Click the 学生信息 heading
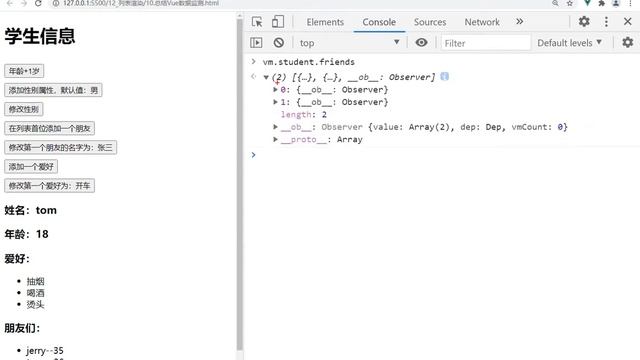The width and height of the screenshot is (640, 360). [40, 36]
